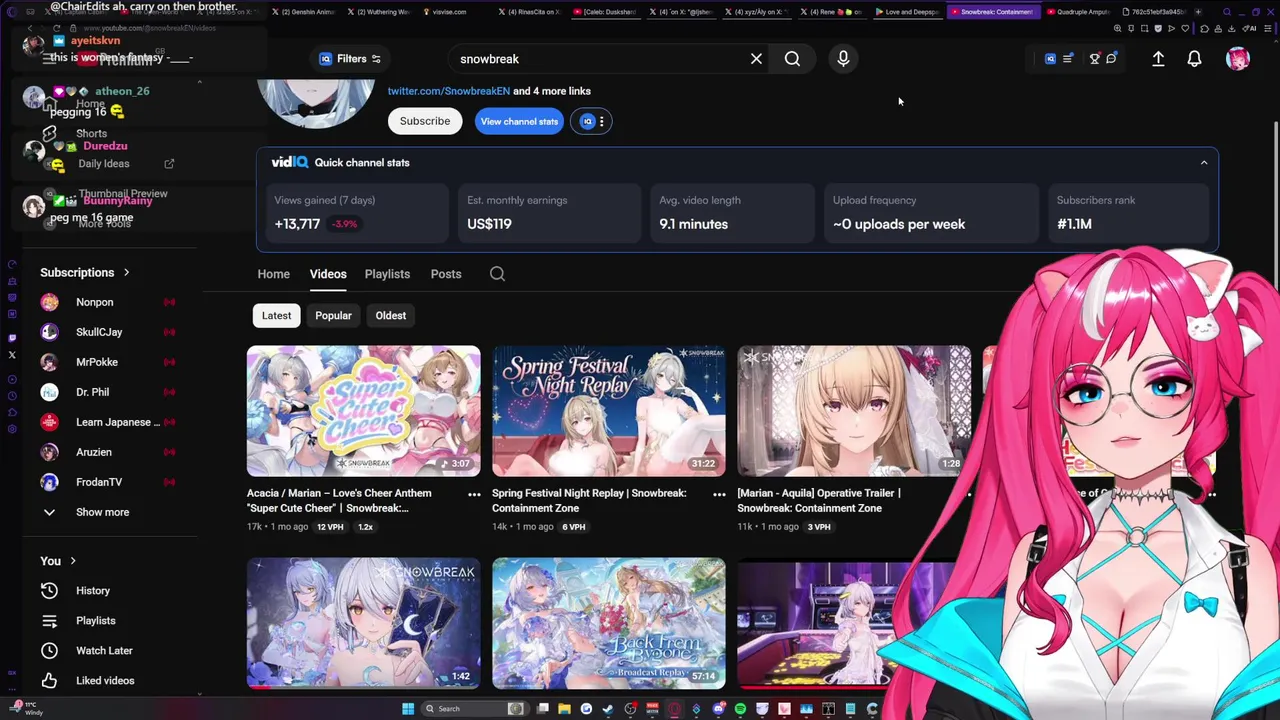The width and height of the screenshot is (1280, 720).
Task: Open Spotify from taskbar
Action: 740,709
